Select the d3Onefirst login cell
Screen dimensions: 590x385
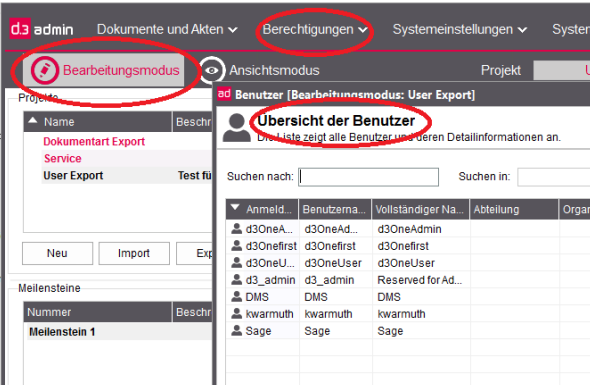pyautogui.click(x=271, y=246)
